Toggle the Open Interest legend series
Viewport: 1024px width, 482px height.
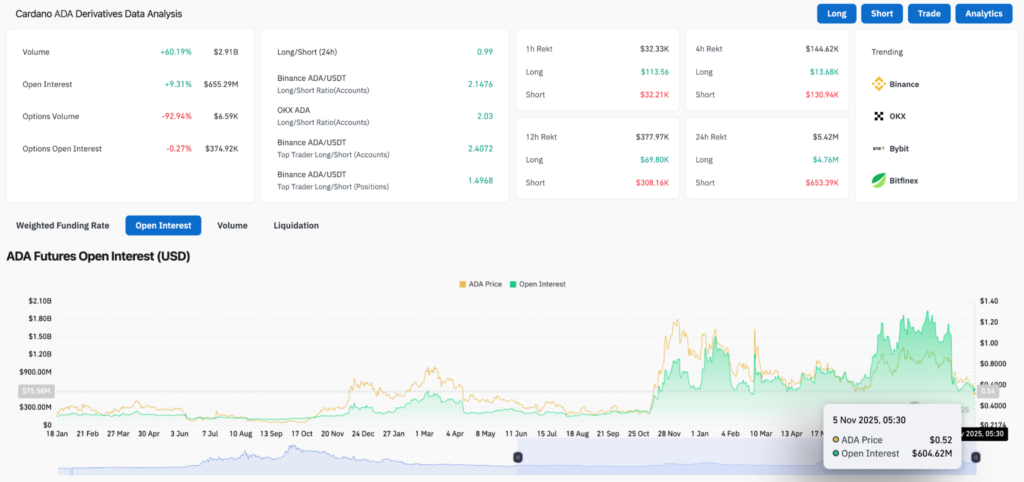tap(537, 284)
